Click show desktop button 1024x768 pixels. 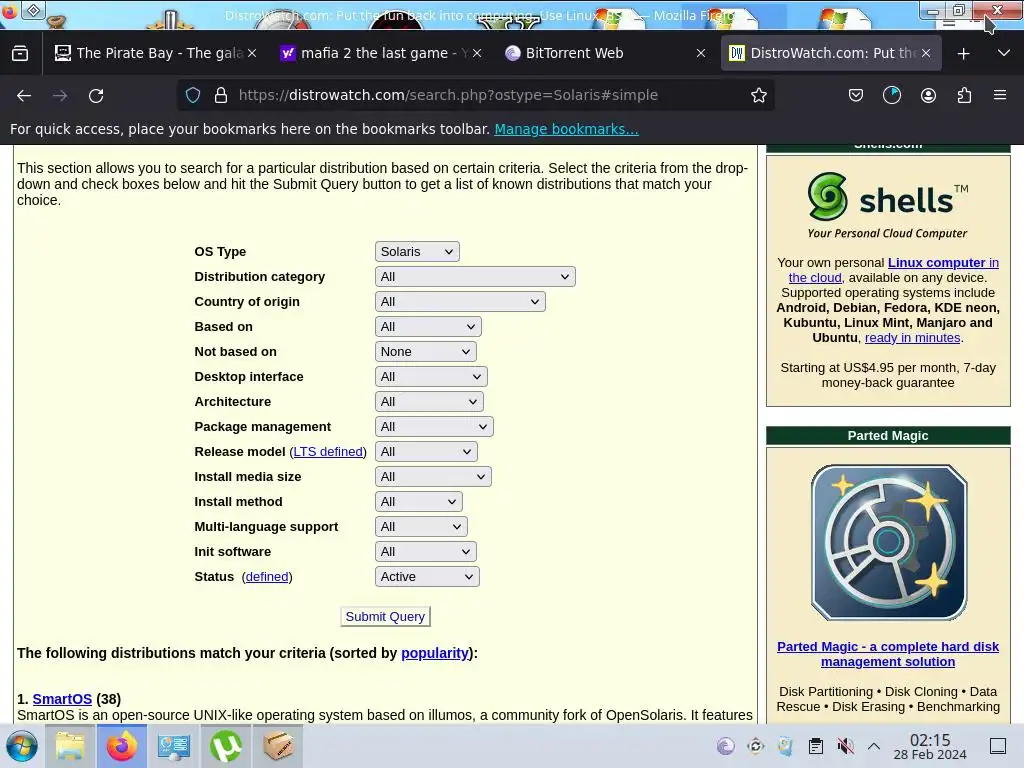point(998,746)
